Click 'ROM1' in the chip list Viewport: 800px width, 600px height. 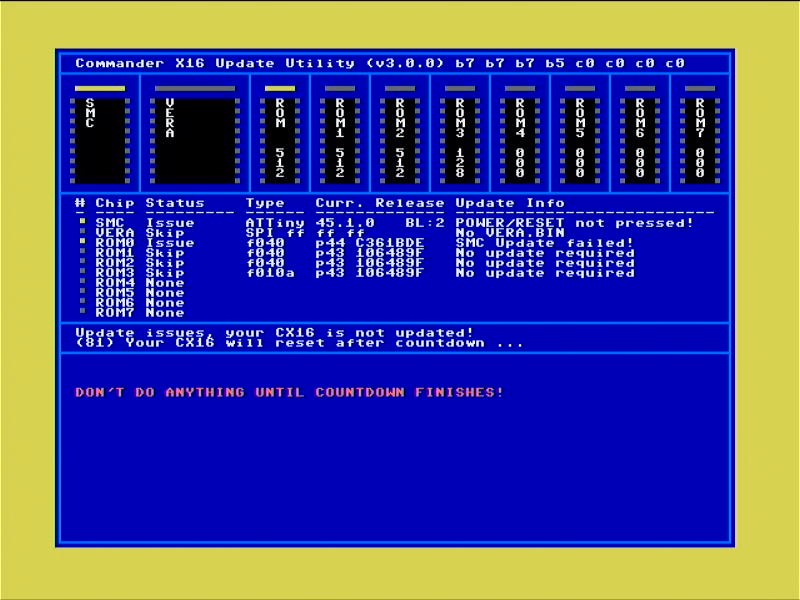[115, 253]
